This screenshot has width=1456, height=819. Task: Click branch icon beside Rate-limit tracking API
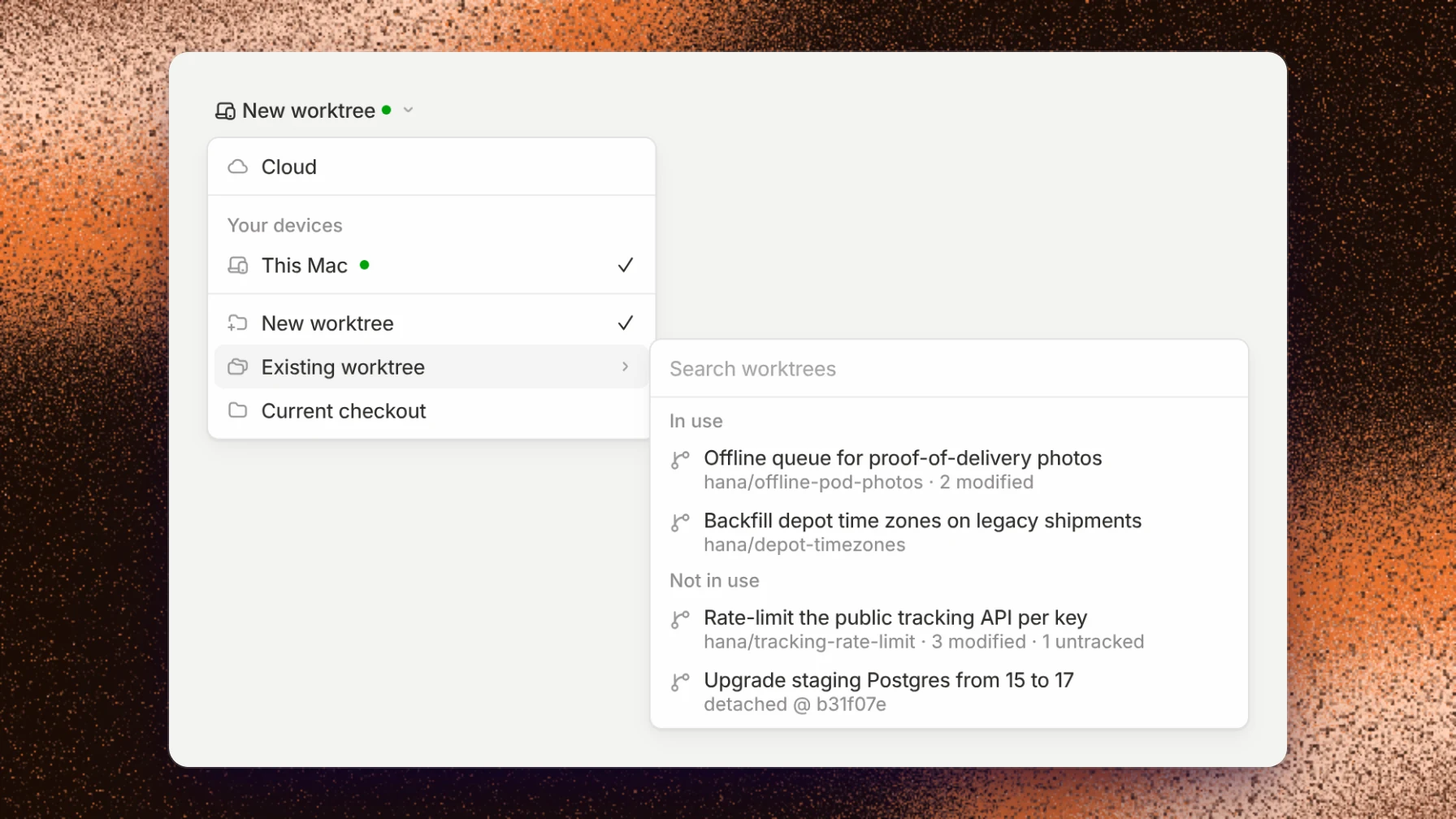click(680, 620)
